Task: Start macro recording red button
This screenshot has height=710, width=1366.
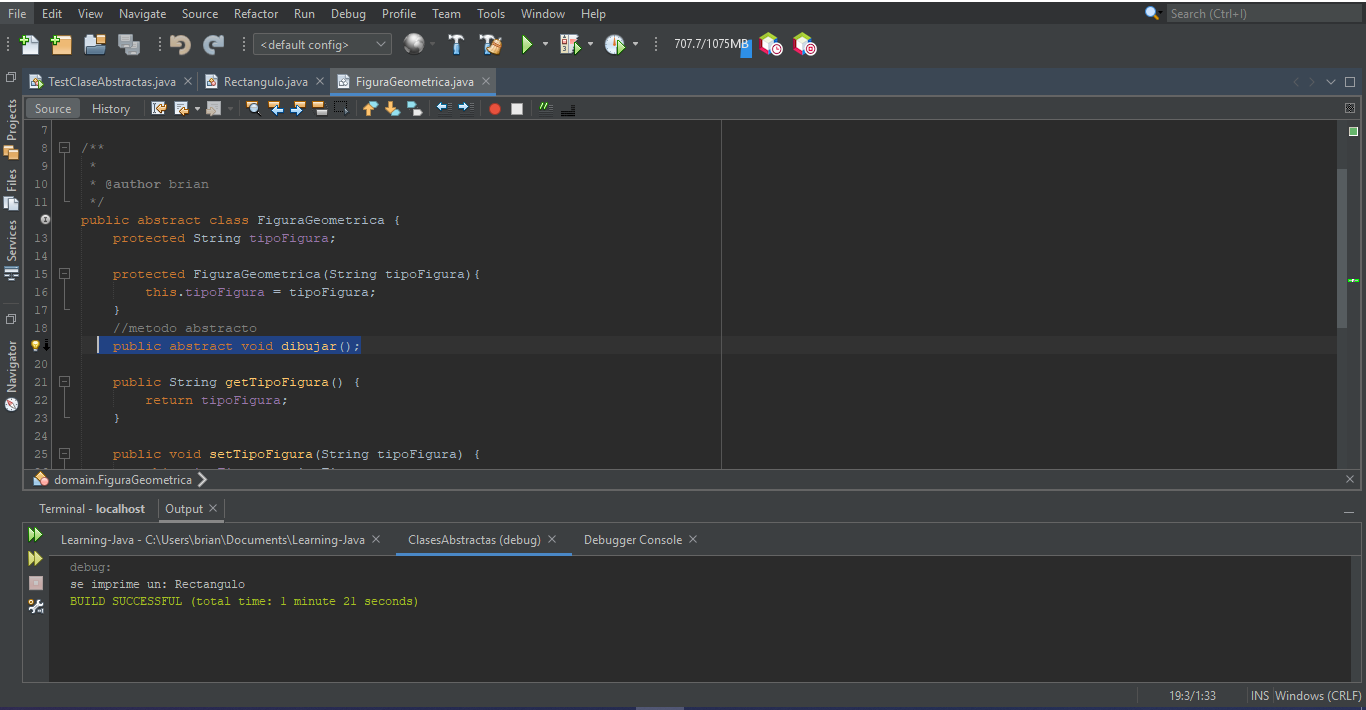Action: coord(494,108)
